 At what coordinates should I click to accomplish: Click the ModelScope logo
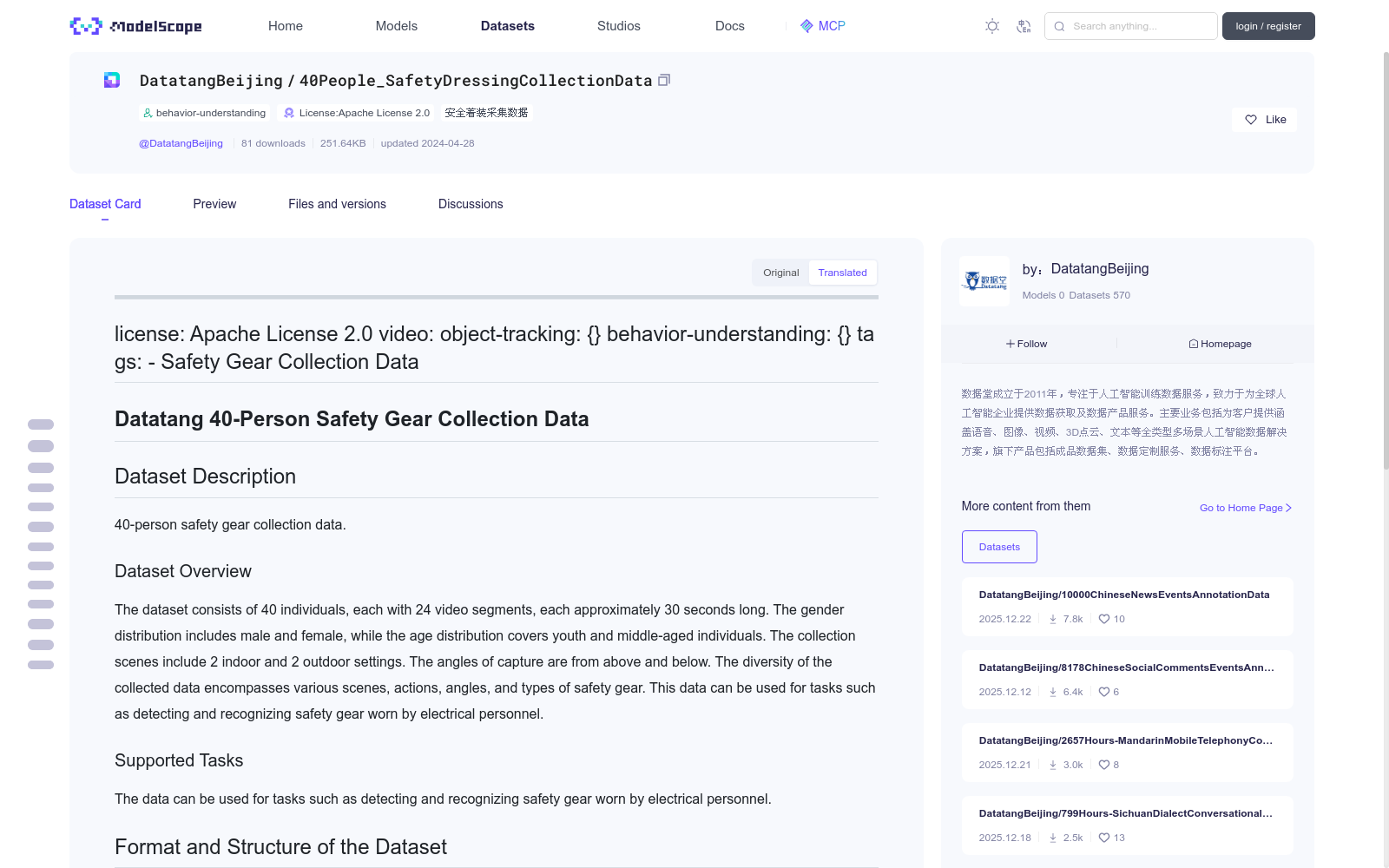(136, 26)
